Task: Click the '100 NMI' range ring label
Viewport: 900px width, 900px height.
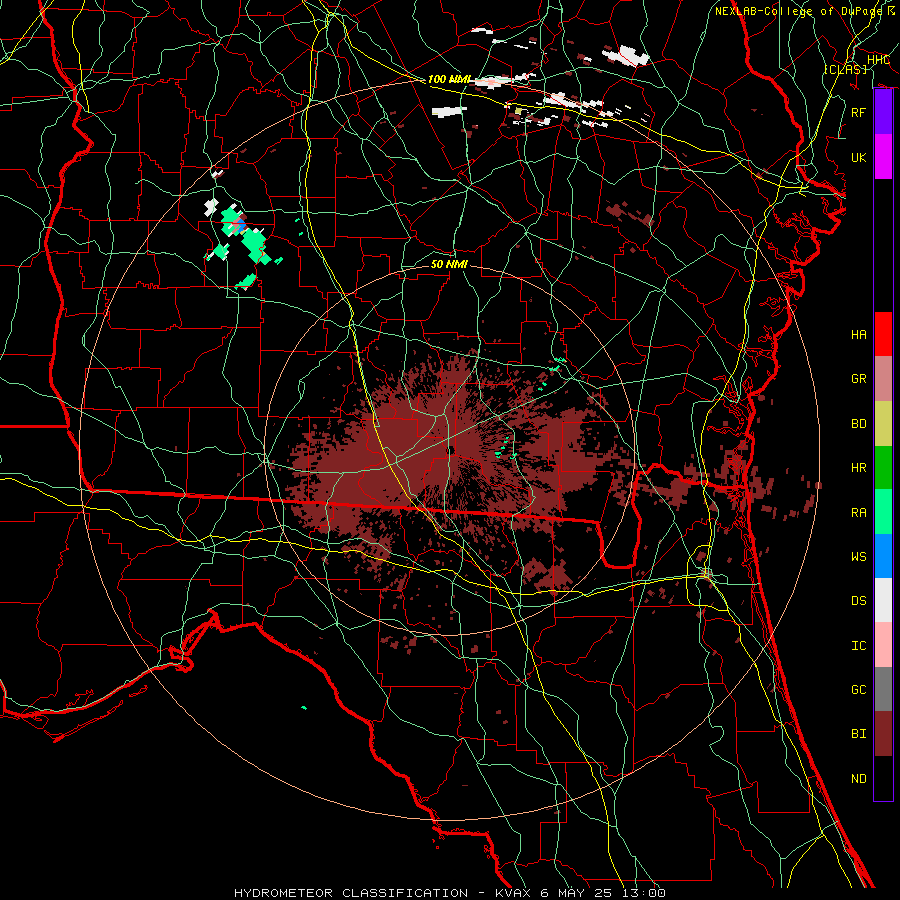Action: coord(449,79)
